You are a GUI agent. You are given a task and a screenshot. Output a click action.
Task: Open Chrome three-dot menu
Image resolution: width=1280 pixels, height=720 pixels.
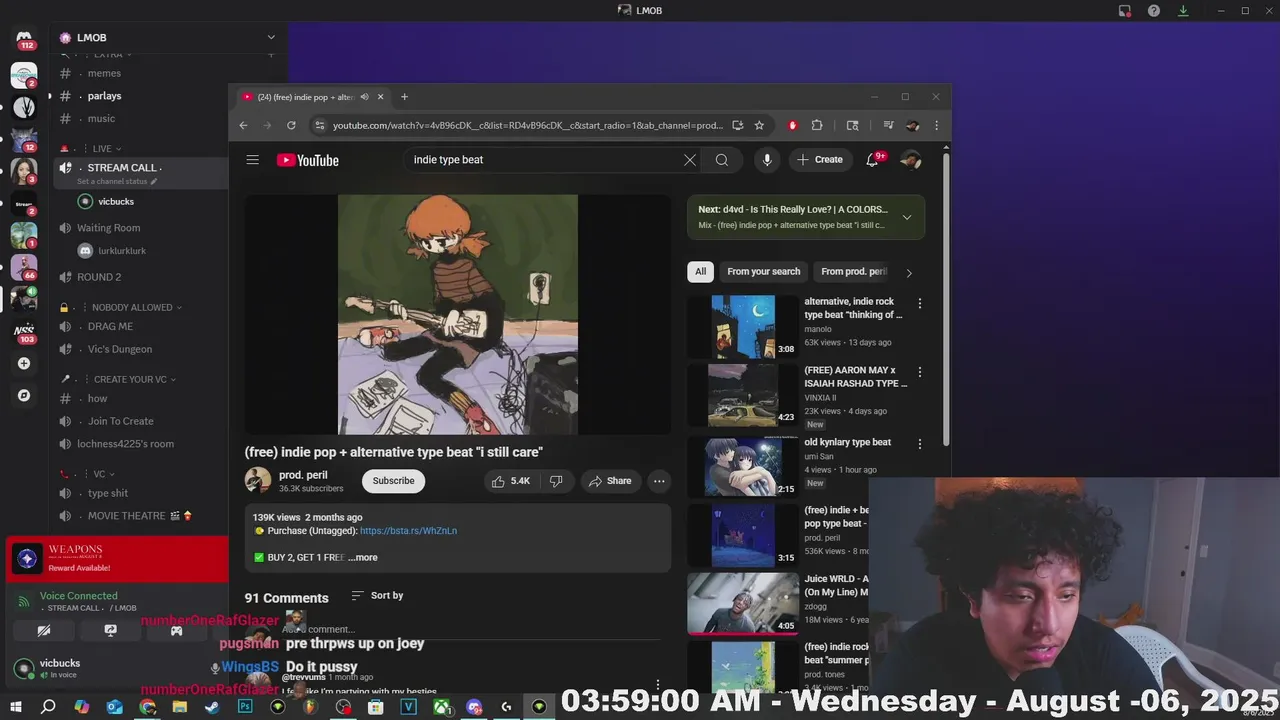pyautogui.click(x=936, y=125)
